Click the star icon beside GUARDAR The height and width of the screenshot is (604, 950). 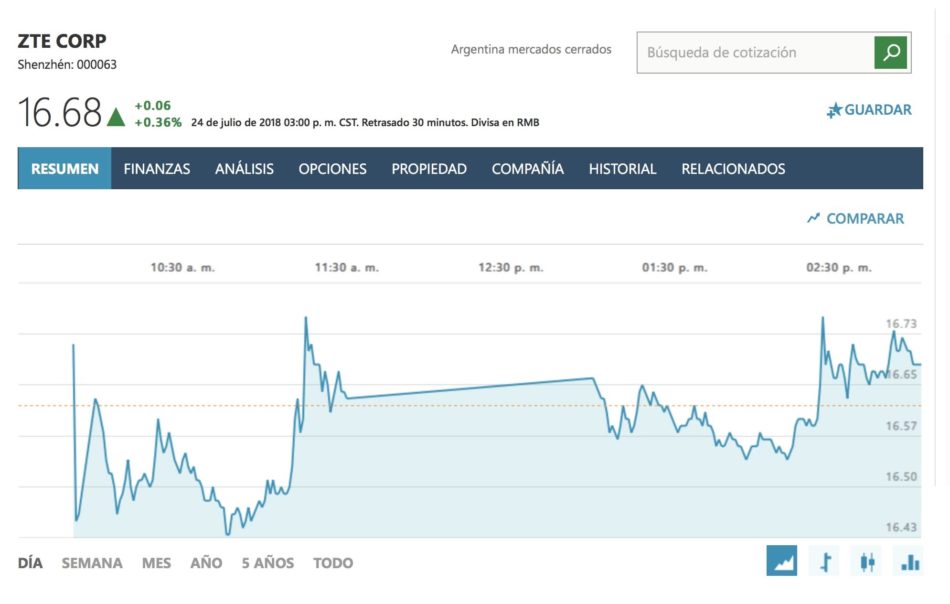(834, 110)
